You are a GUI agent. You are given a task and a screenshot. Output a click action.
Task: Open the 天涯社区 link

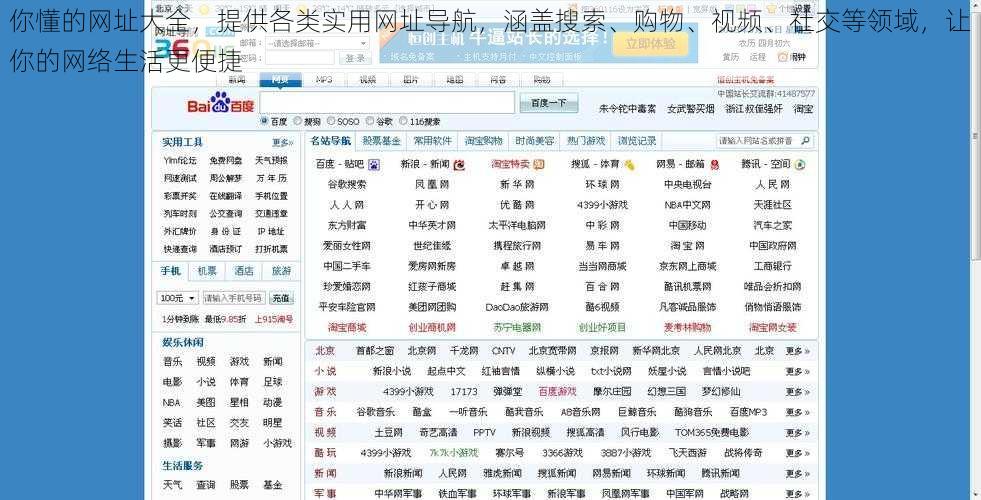[773, 205]
